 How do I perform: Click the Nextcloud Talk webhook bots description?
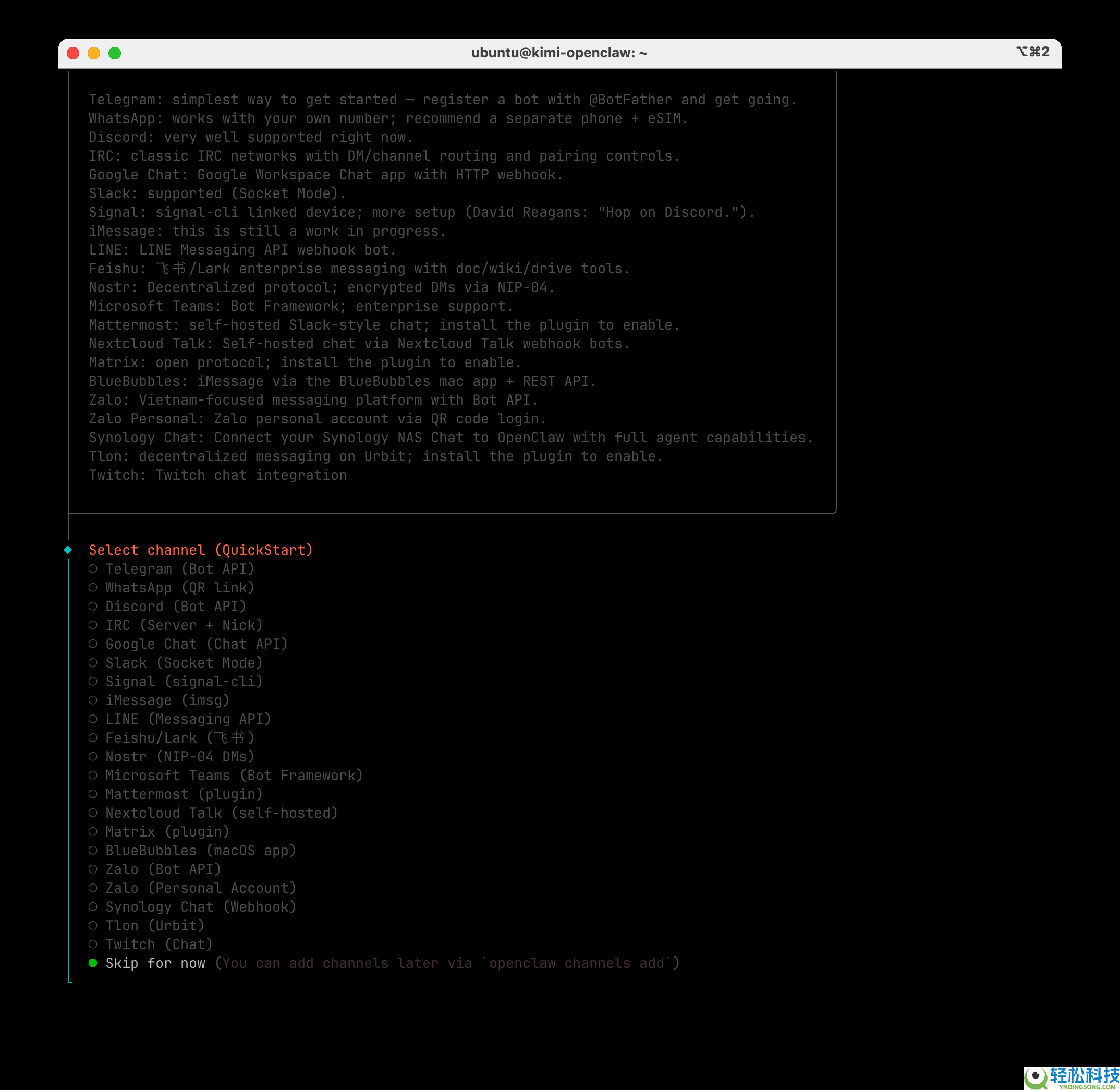point(359,344)
